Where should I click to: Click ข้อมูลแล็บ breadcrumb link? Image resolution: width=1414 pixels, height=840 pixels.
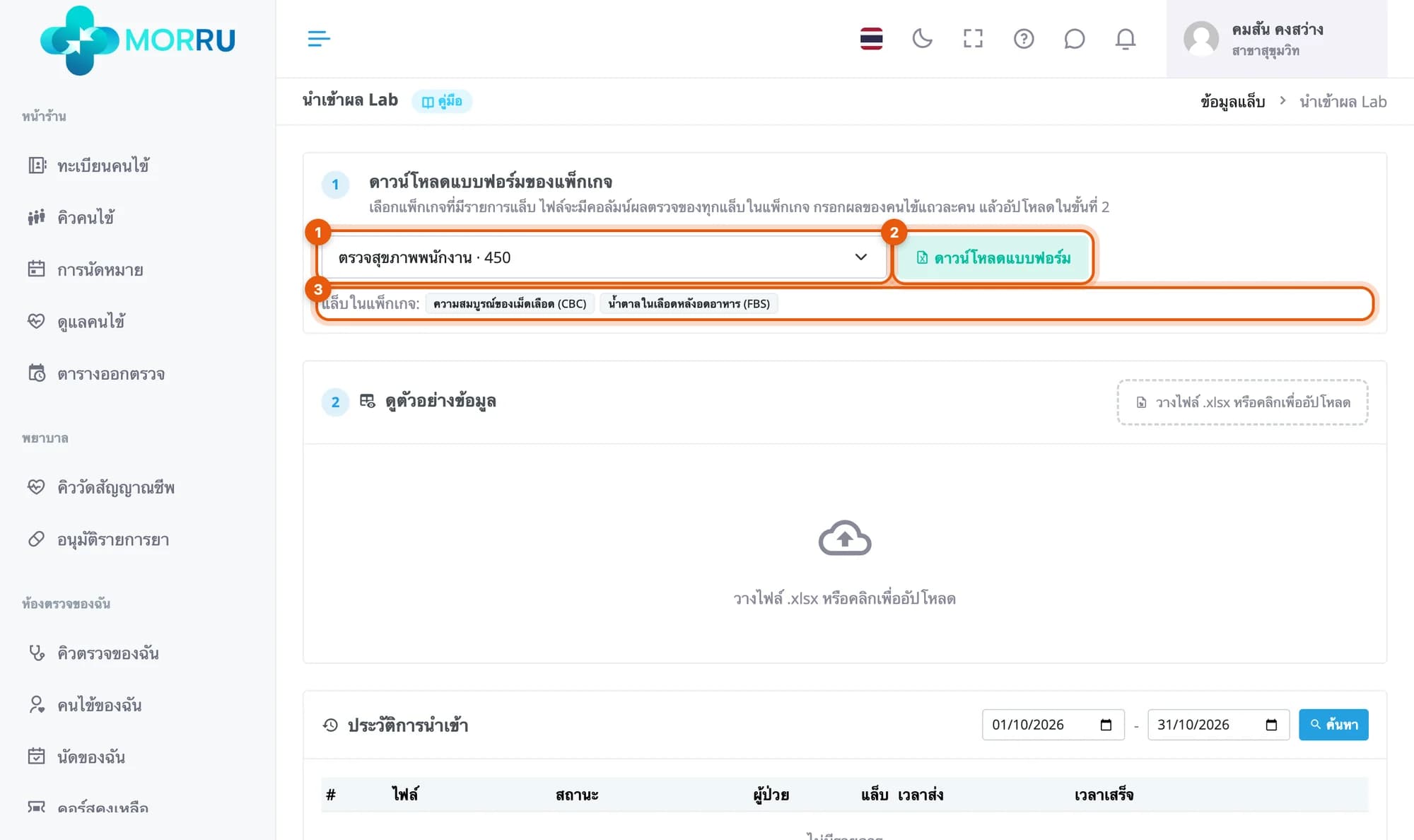(1232, 102)
